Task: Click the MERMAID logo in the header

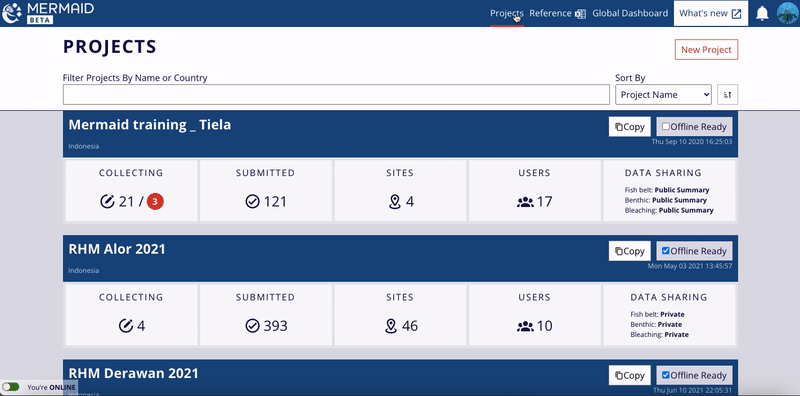Action: tap(48, 13)
